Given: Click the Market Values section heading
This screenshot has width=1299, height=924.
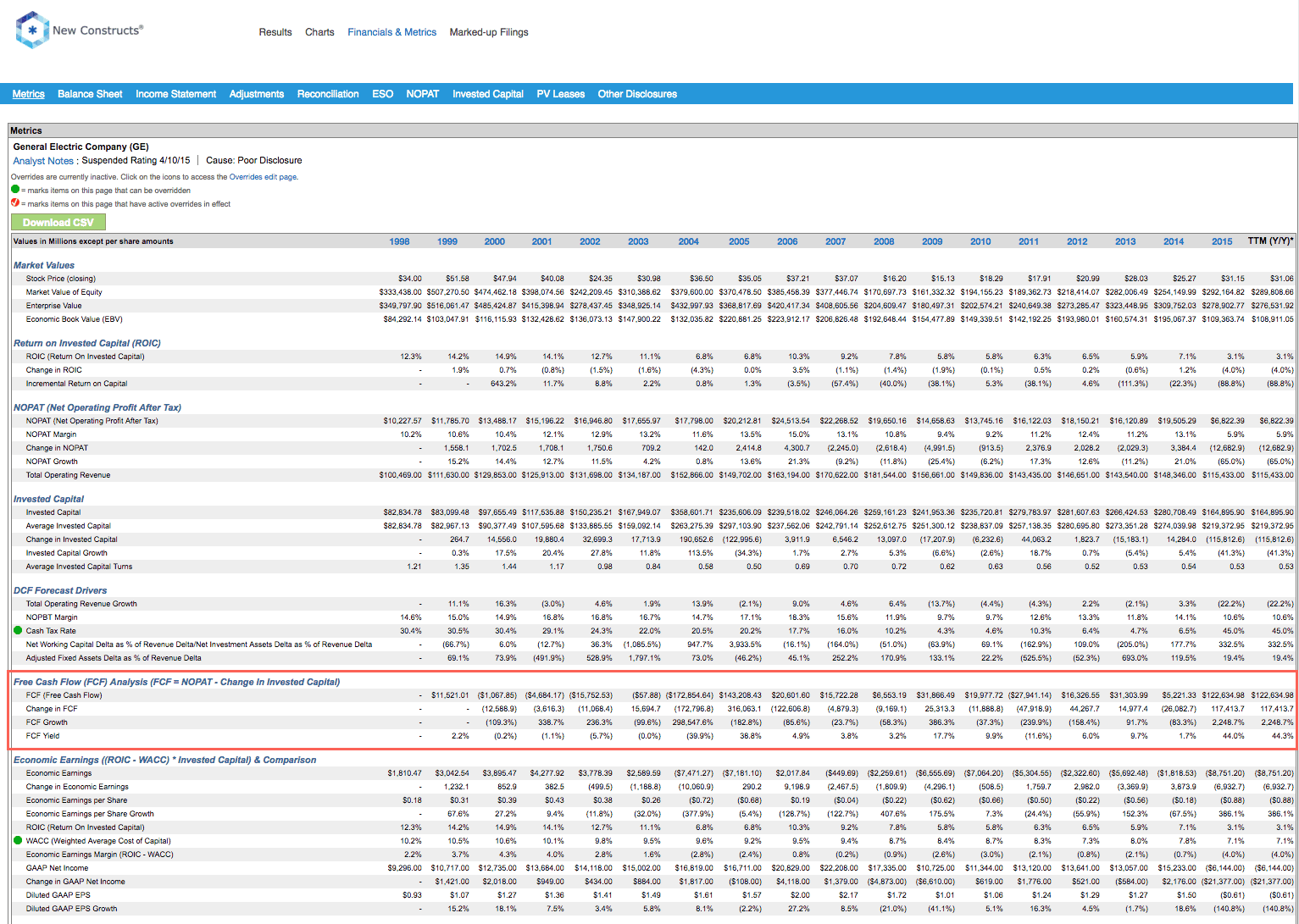Looking at the screenshot, I should point(44,265).
